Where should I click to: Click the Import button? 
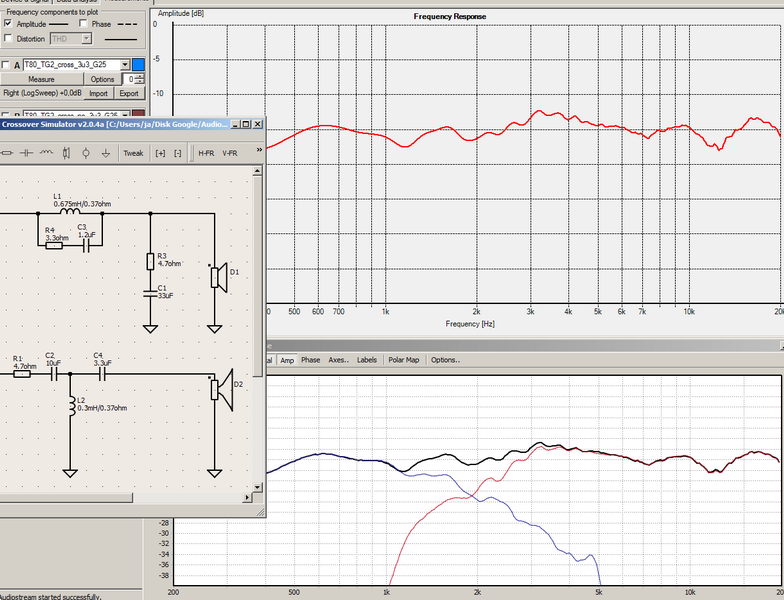tap(98, 93)
